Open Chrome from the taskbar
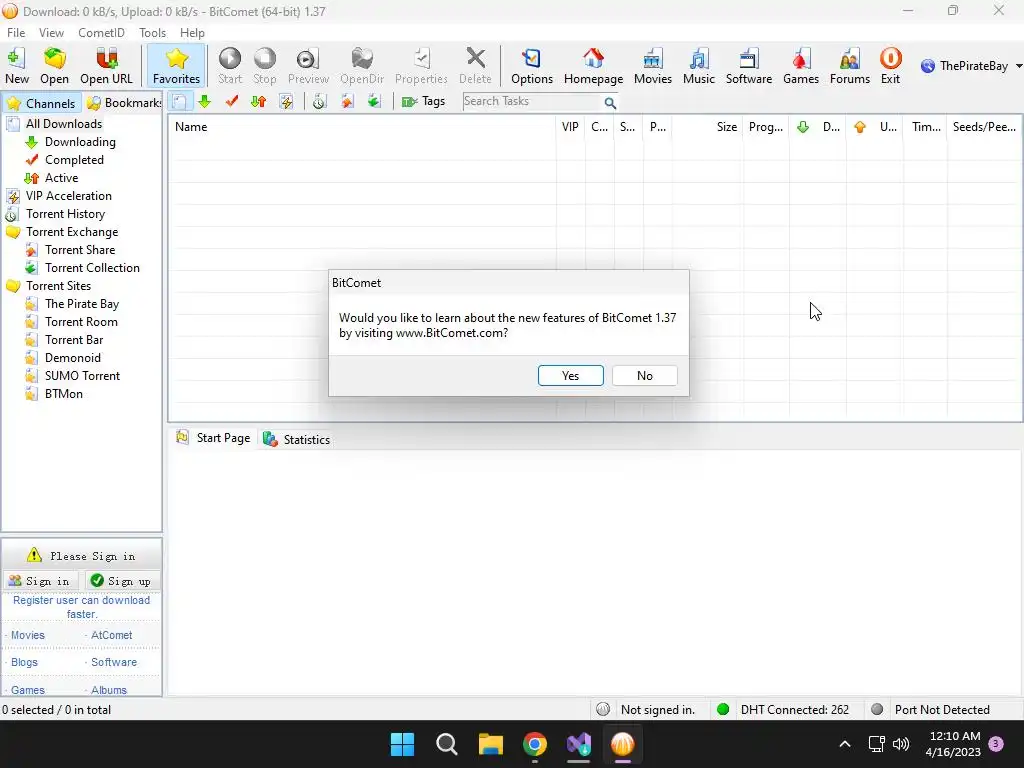Viewport: 1024px width, 768px height. pyautogui.click(x=534, y=744)
